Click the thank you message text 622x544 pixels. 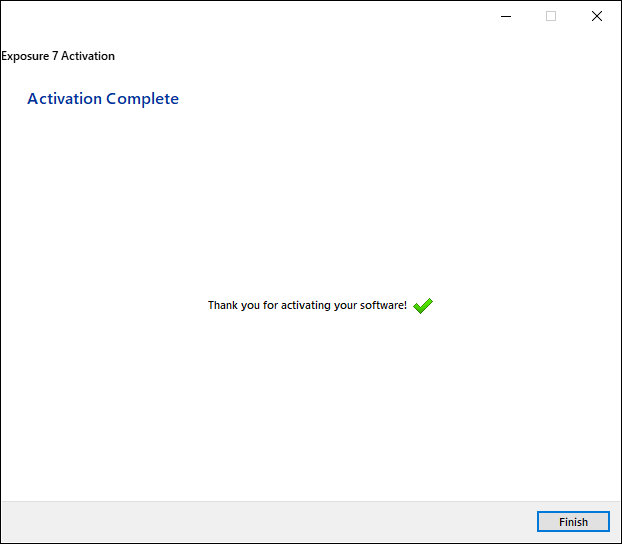[307, 306]
